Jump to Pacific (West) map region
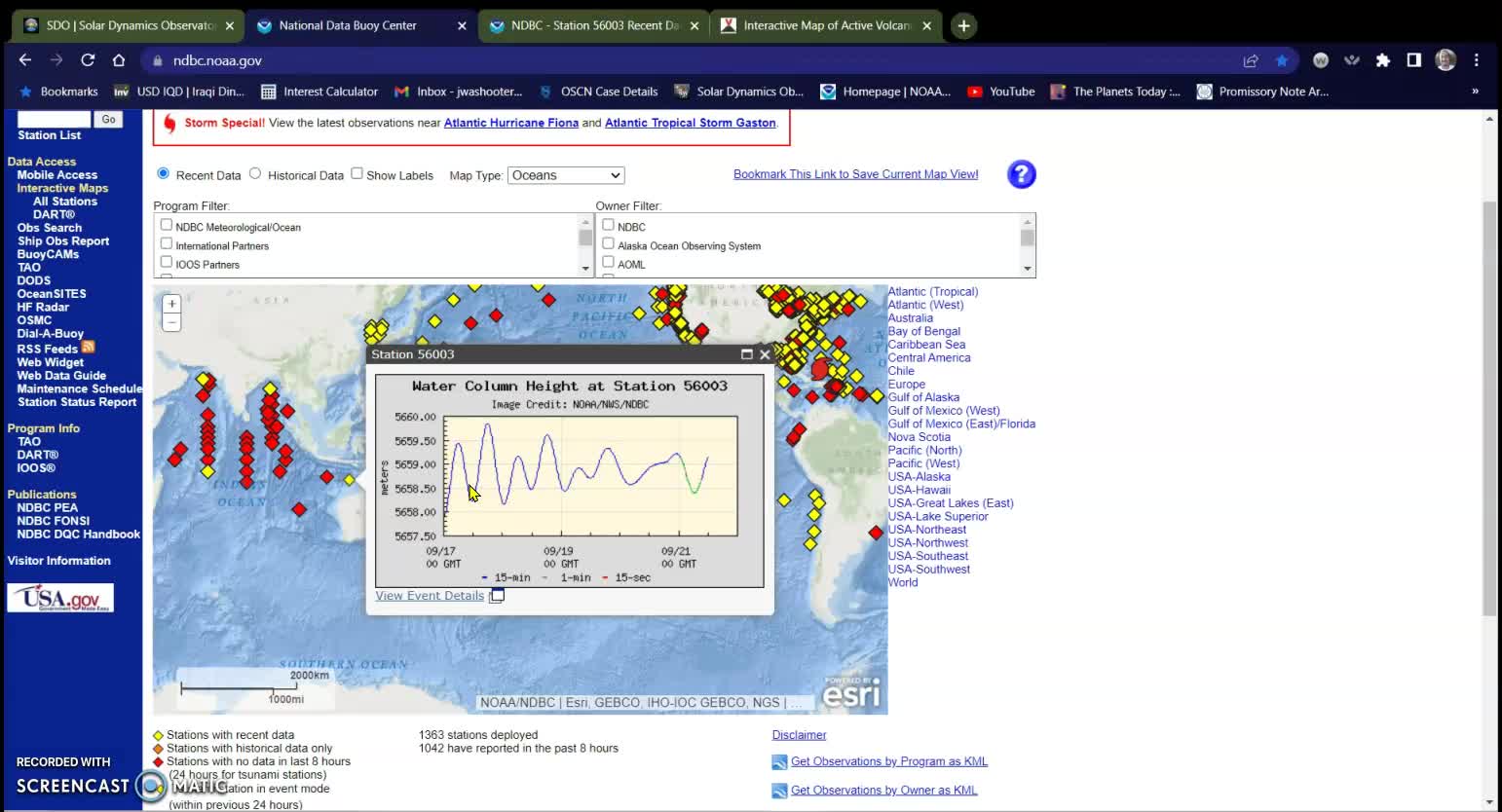Image resolution: width=1502 pixels, height=812 pixels. [x=923, y=463]
